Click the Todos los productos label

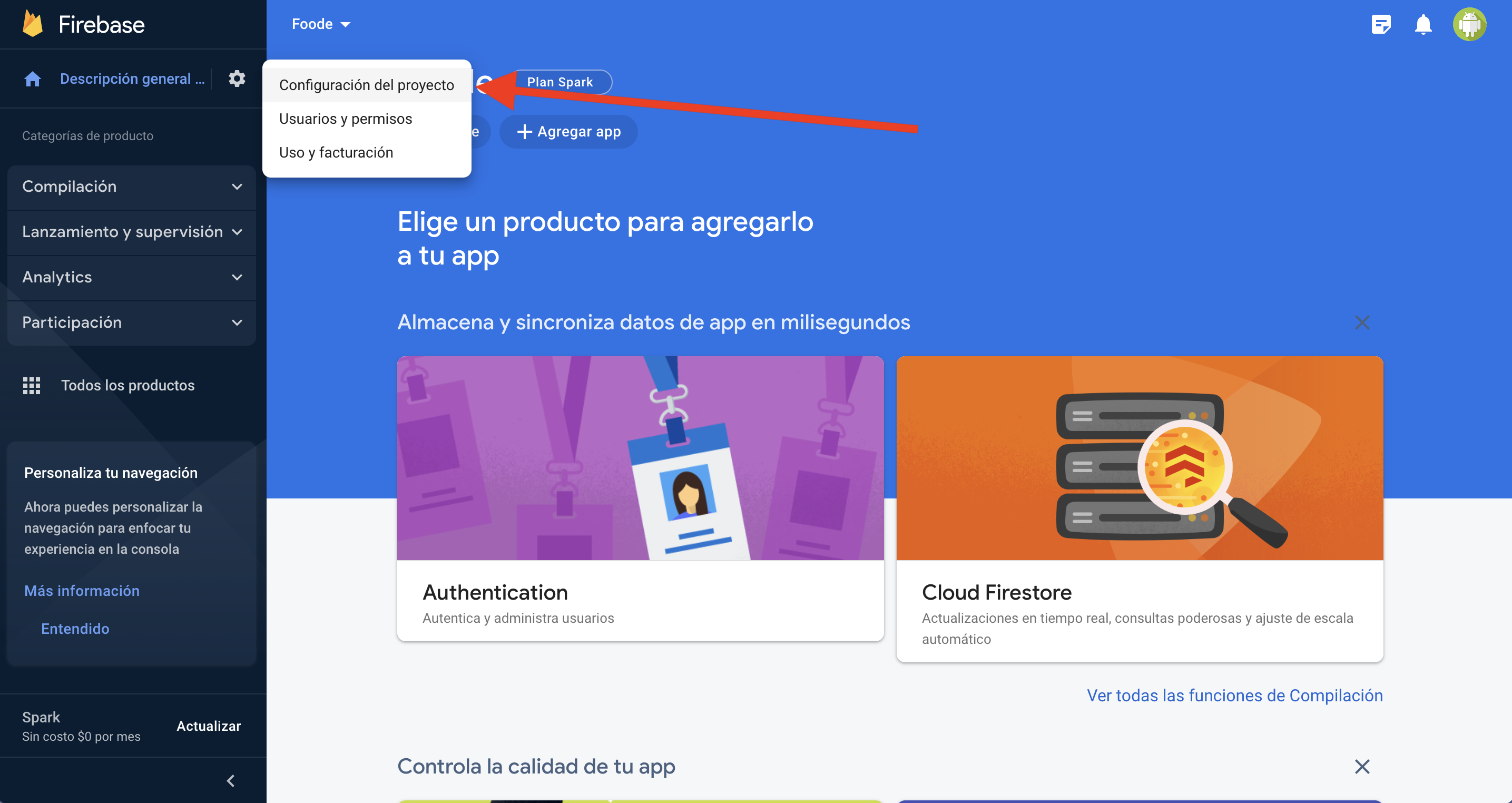tap(128, 385)
